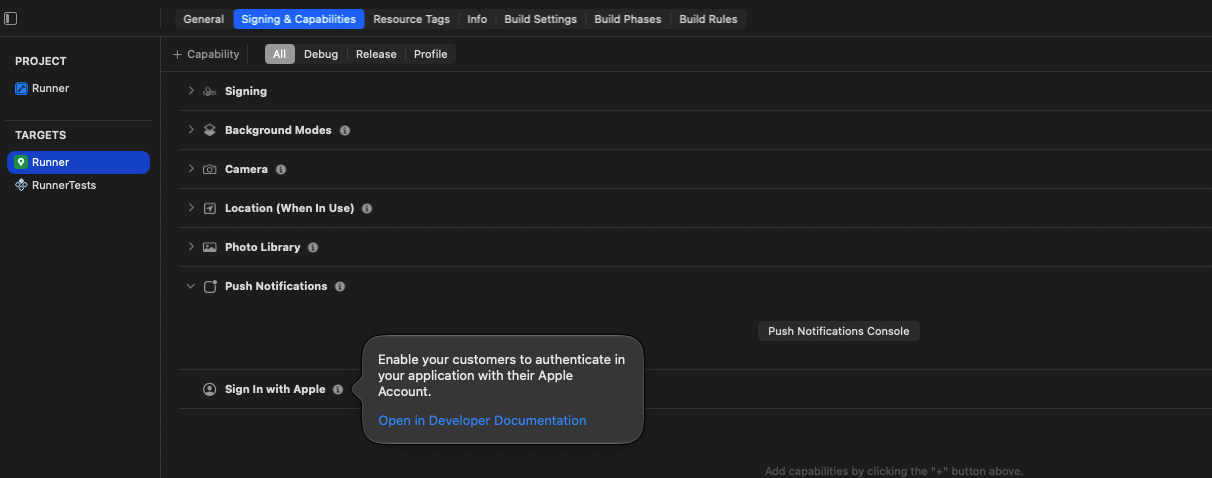Open the General tab
1212x478 pixels.
click(x=204, y=19)
